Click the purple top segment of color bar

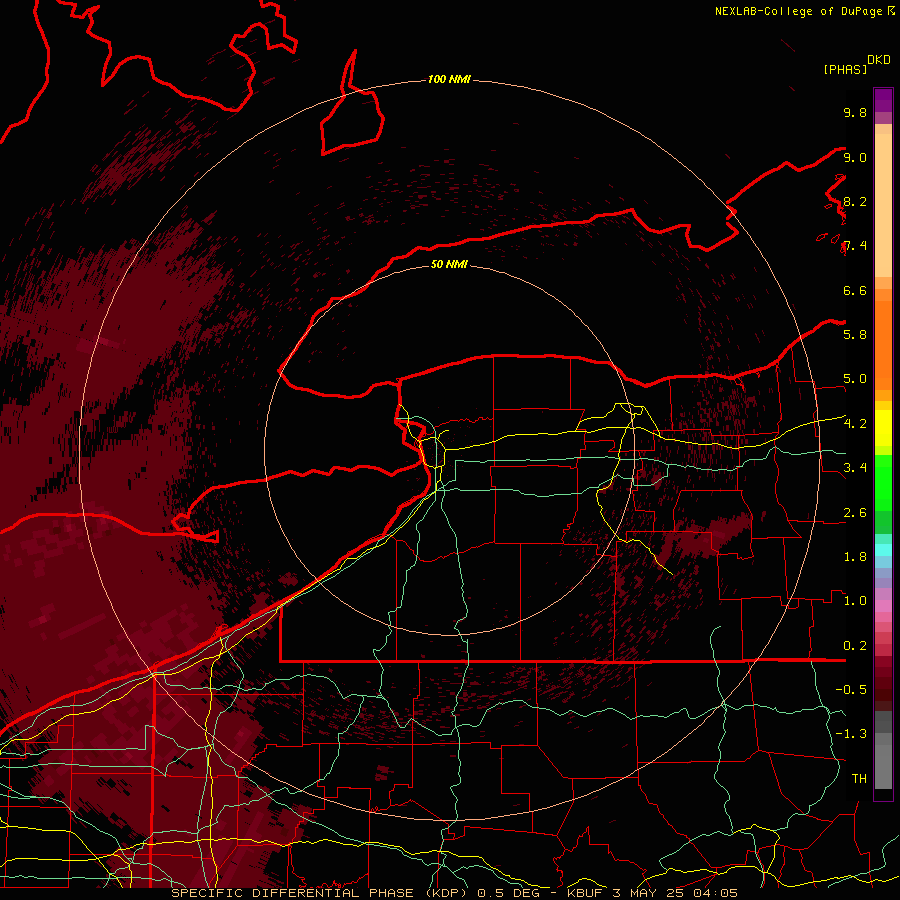pos(883,100)
